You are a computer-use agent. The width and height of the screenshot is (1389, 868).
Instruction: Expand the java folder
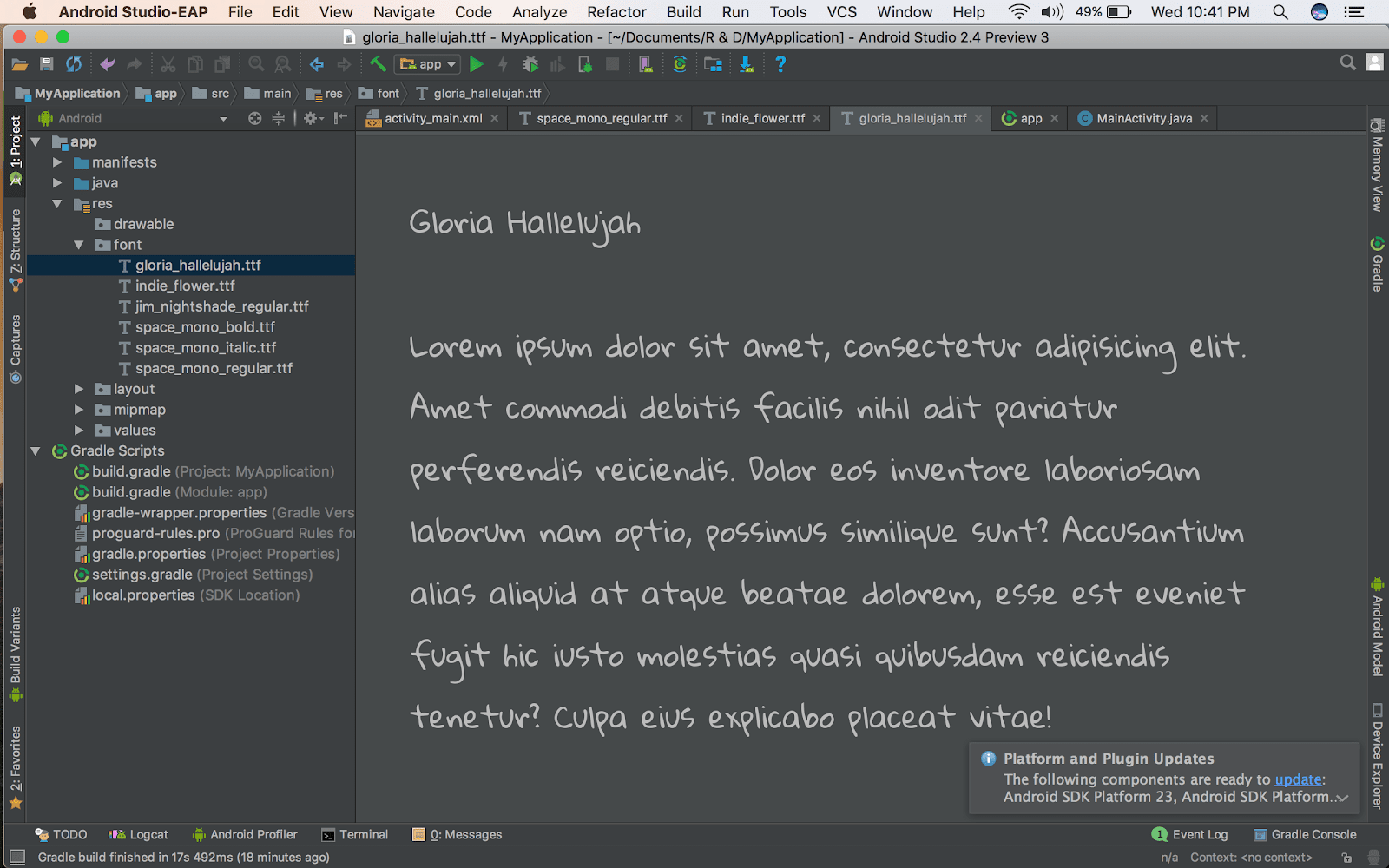pyautogui.click(x=57, y=183)
